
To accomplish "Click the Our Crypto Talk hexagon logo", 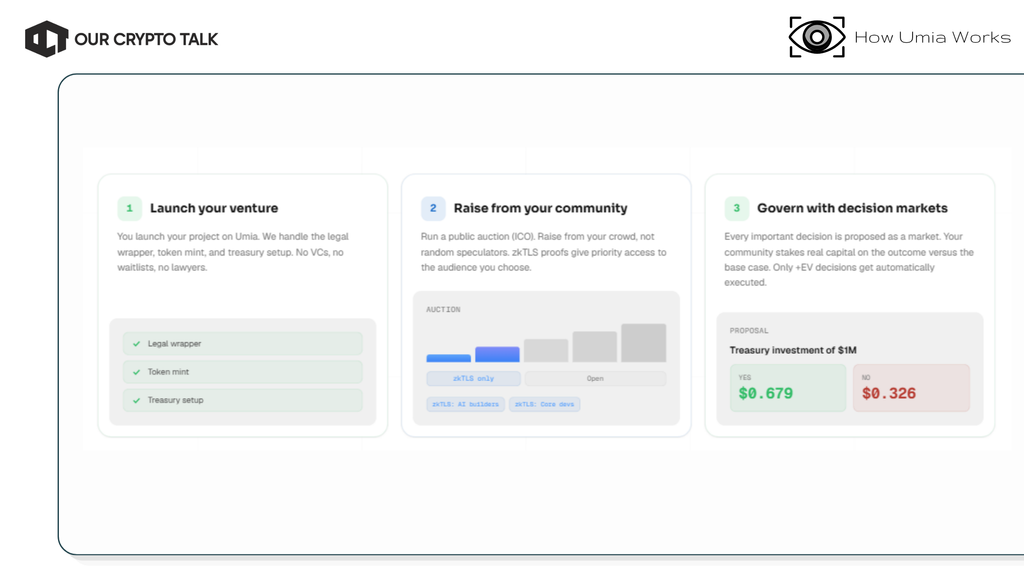I will 46,39.
